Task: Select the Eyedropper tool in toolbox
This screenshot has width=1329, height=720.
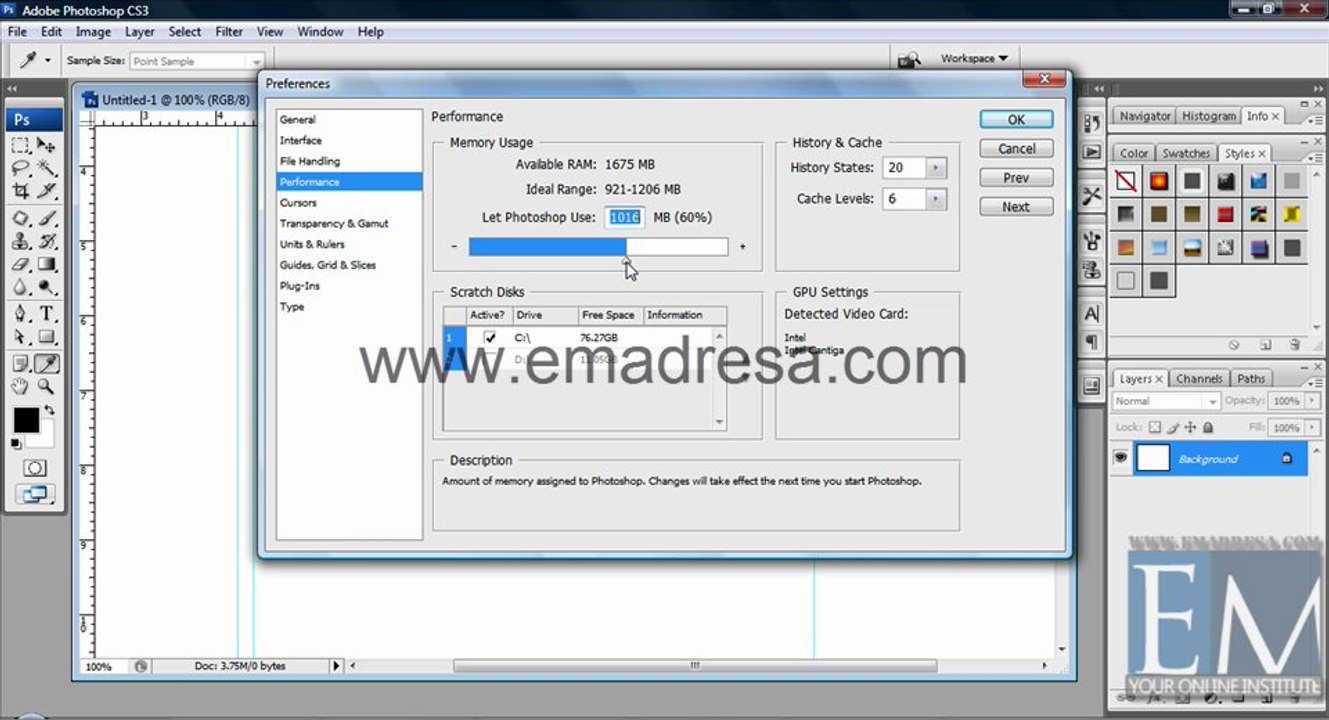Action: [46, 364]
